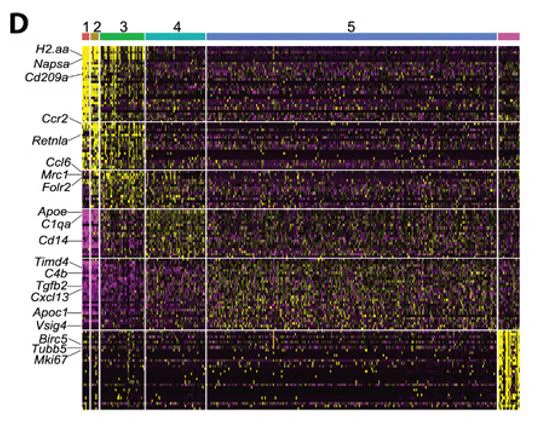Click the teal cluster 4 color bar

tap(175, 37)
